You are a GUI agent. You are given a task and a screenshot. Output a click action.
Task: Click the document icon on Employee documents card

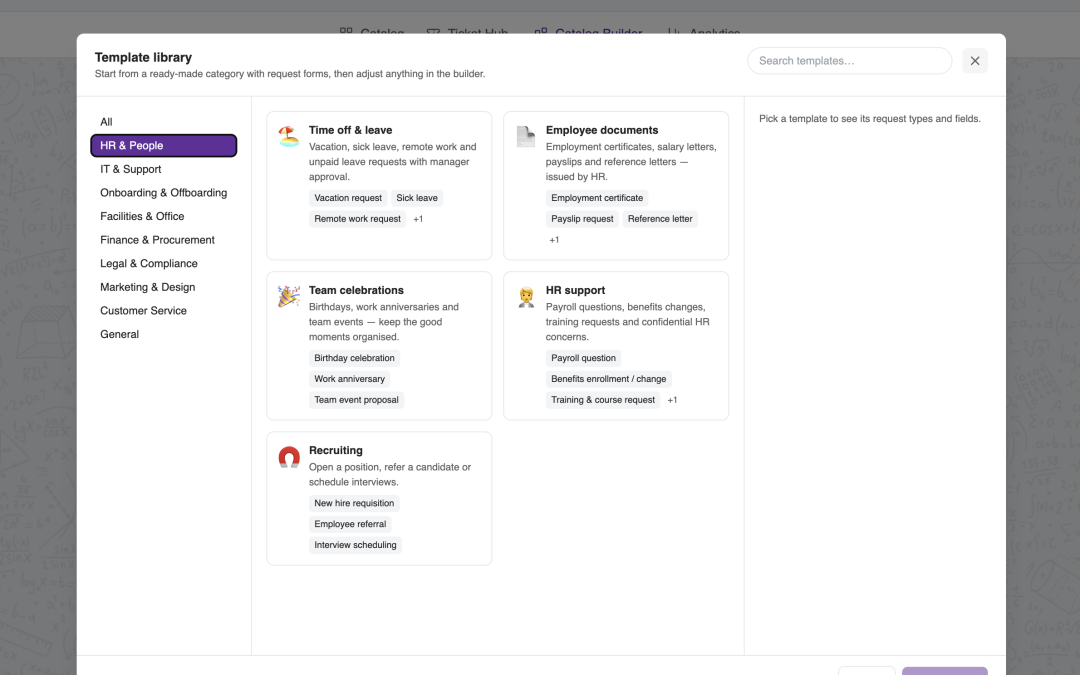coord(526,136)
